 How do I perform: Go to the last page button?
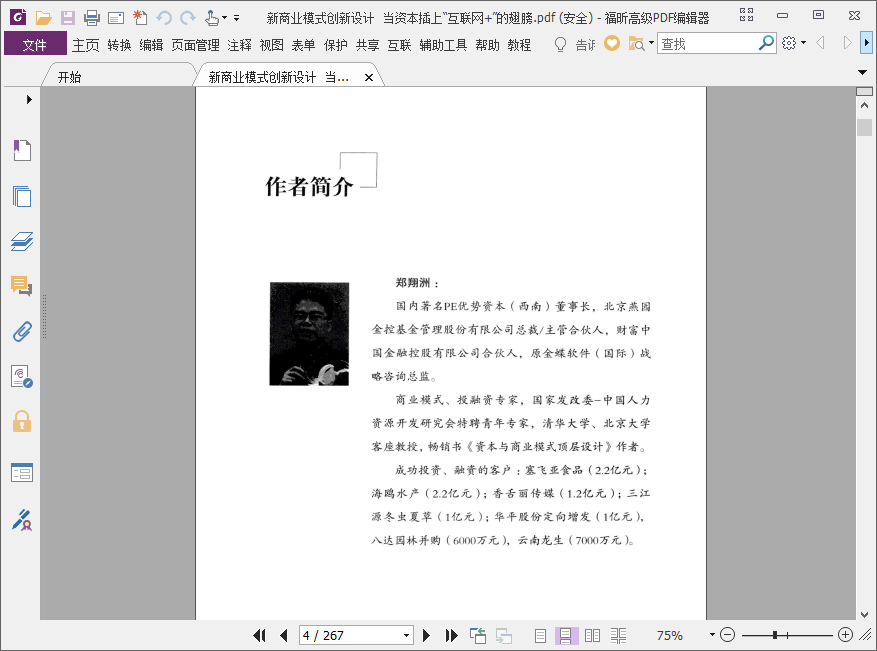(451, 635)
